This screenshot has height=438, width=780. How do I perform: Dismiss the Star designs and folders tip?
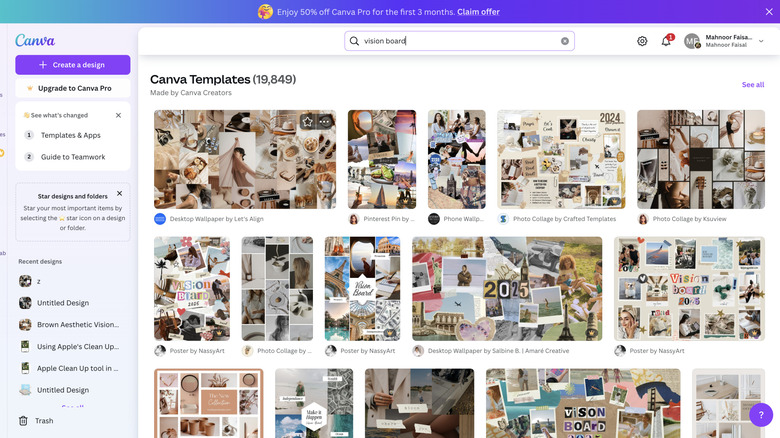coord(119,193)
